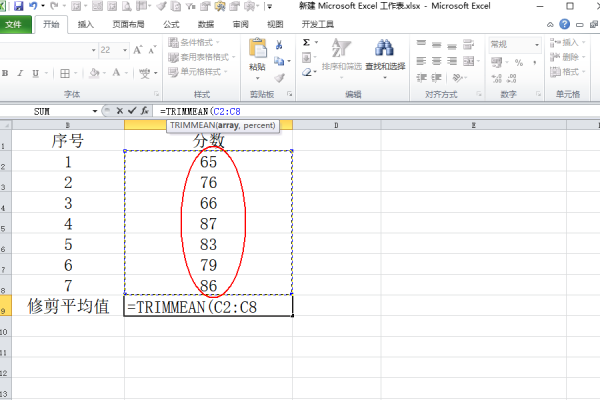Open clipboard group dialog launcher

pos(290,94)
